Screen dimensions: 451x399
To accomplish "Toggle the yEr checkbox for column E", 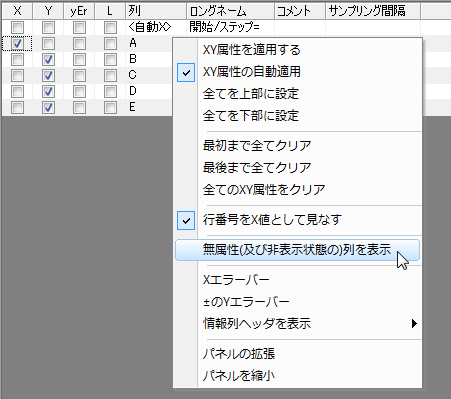I will pos(79,107).
